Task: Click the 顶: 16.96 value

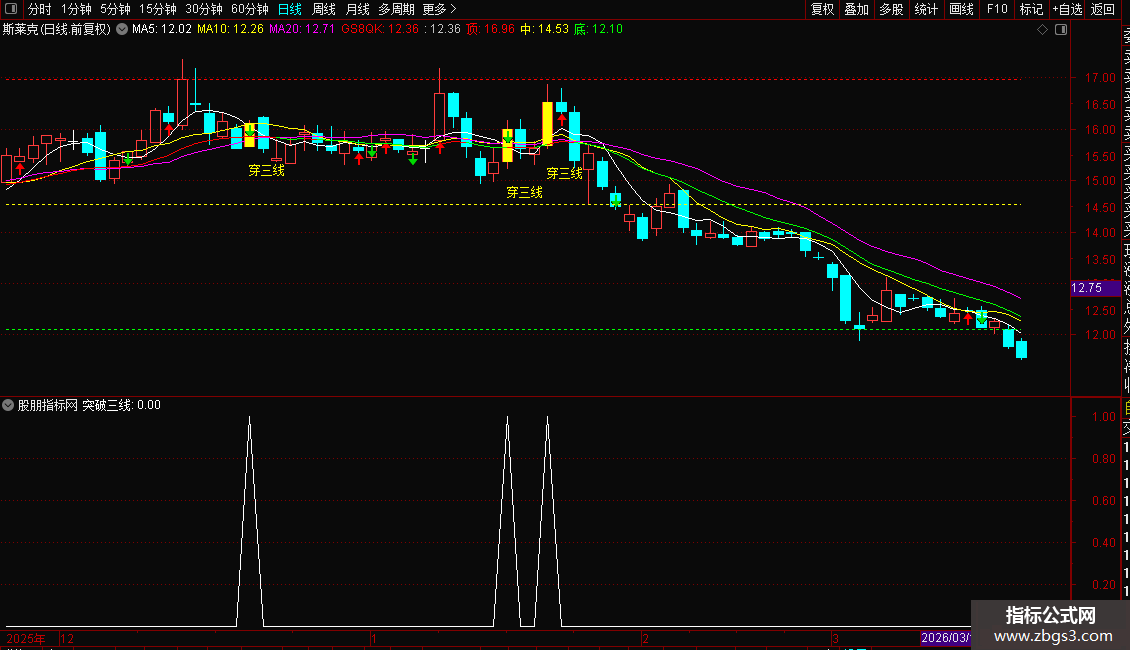Action: [x=490, y=30]
